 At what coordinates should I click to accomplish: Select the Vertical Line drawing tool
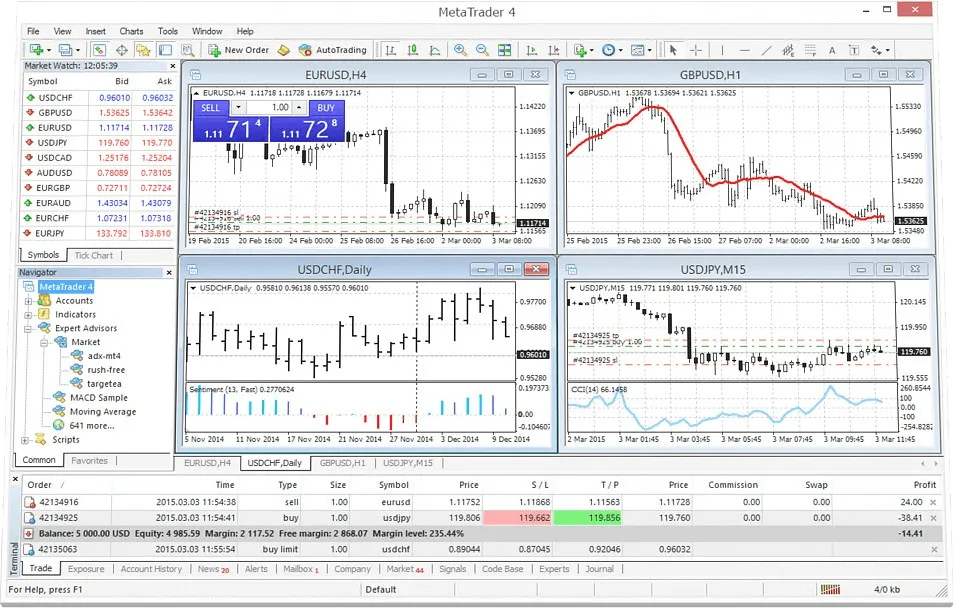(x=722, y=50)
